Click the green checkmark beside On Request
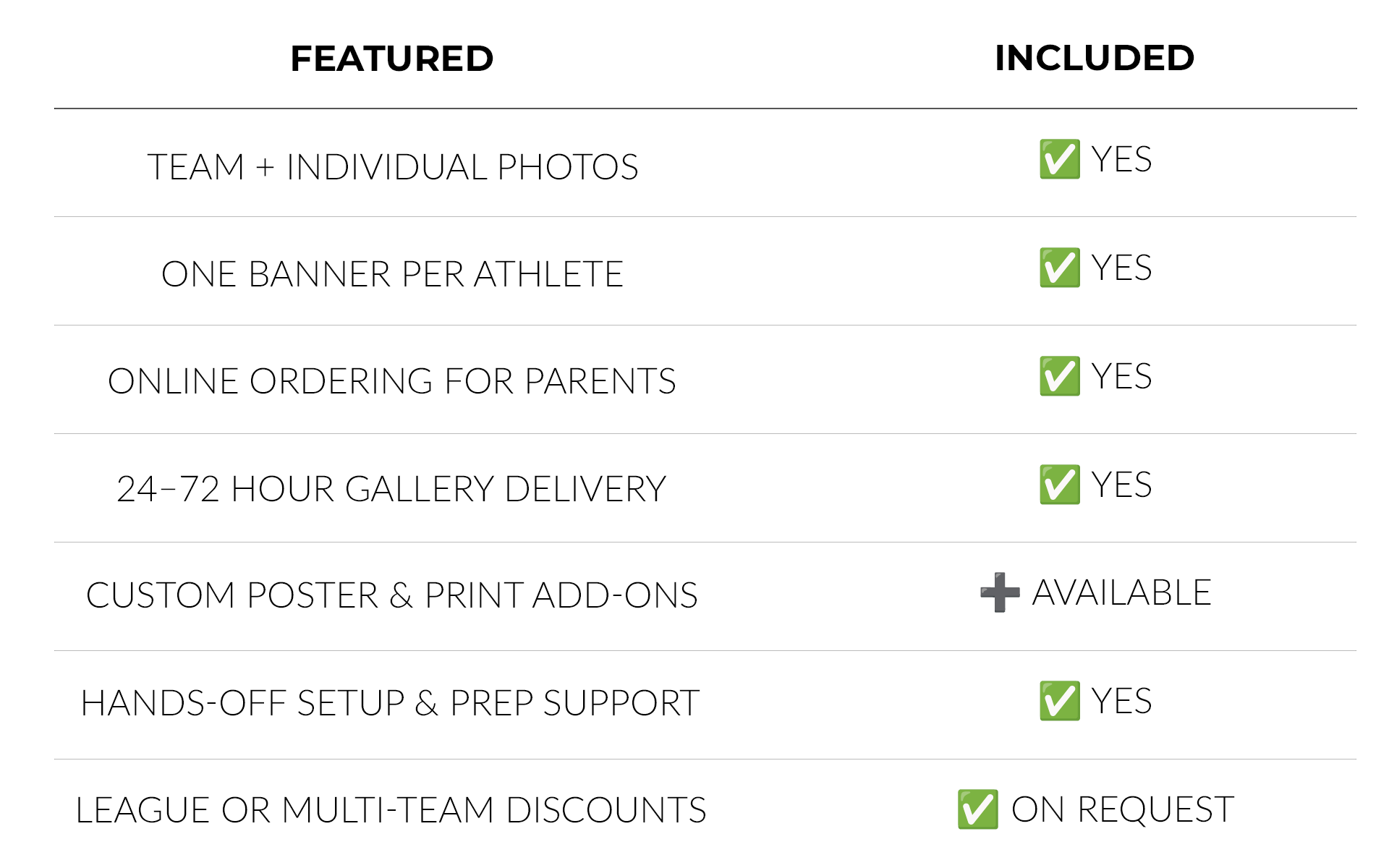Screen dimensions: 1389x868 pyautogui.click(x=978, y=809)
